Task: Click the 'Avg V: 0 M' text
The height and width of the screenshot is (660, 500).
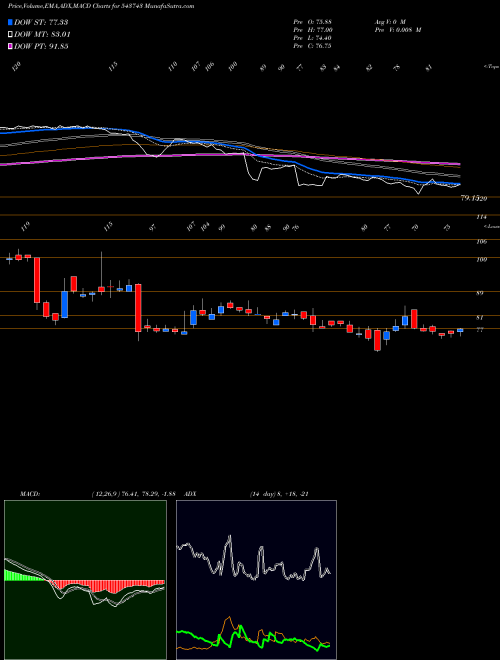Action: tap(389, 22)
